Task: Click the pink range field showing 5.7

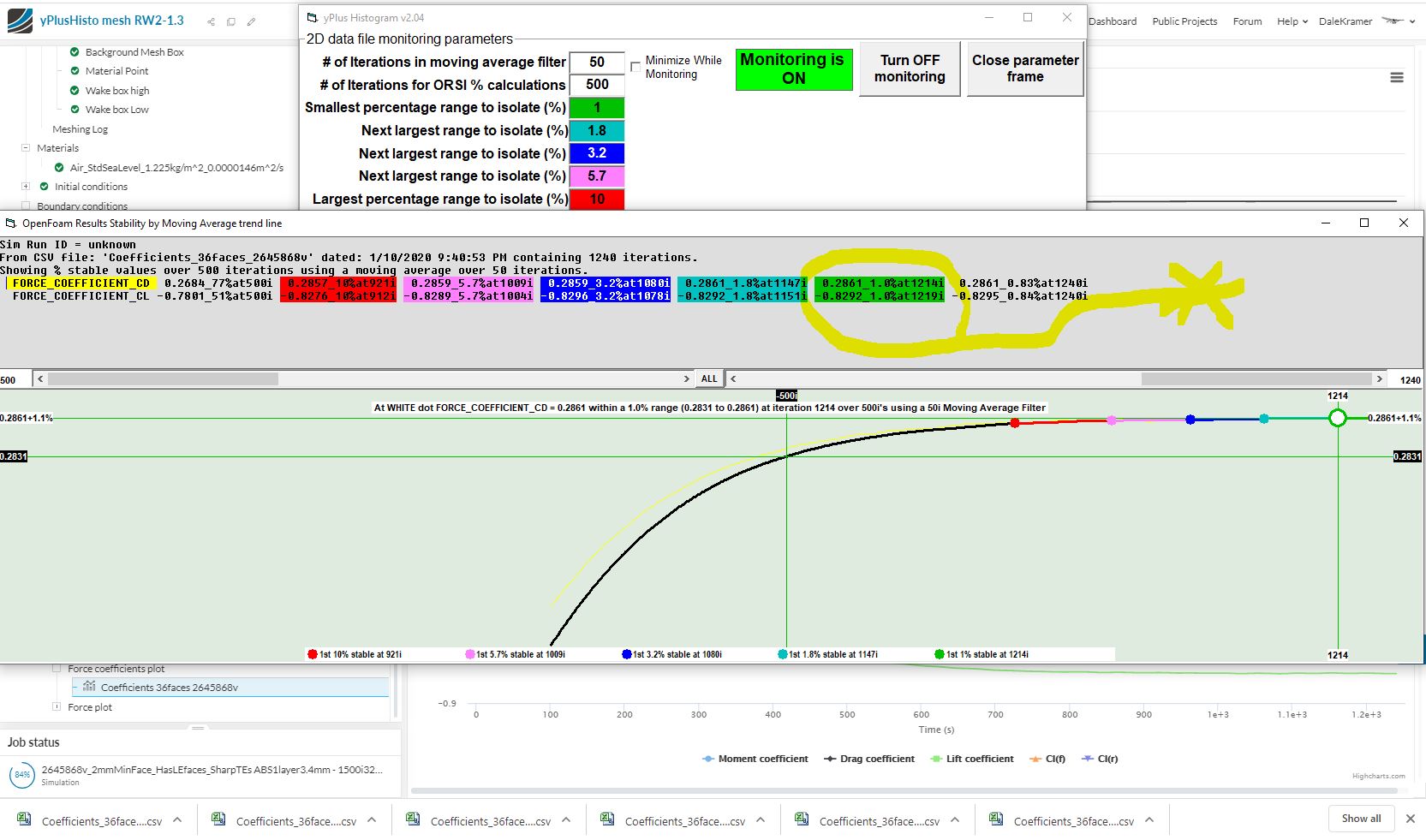Action: (x=597, y=176)
